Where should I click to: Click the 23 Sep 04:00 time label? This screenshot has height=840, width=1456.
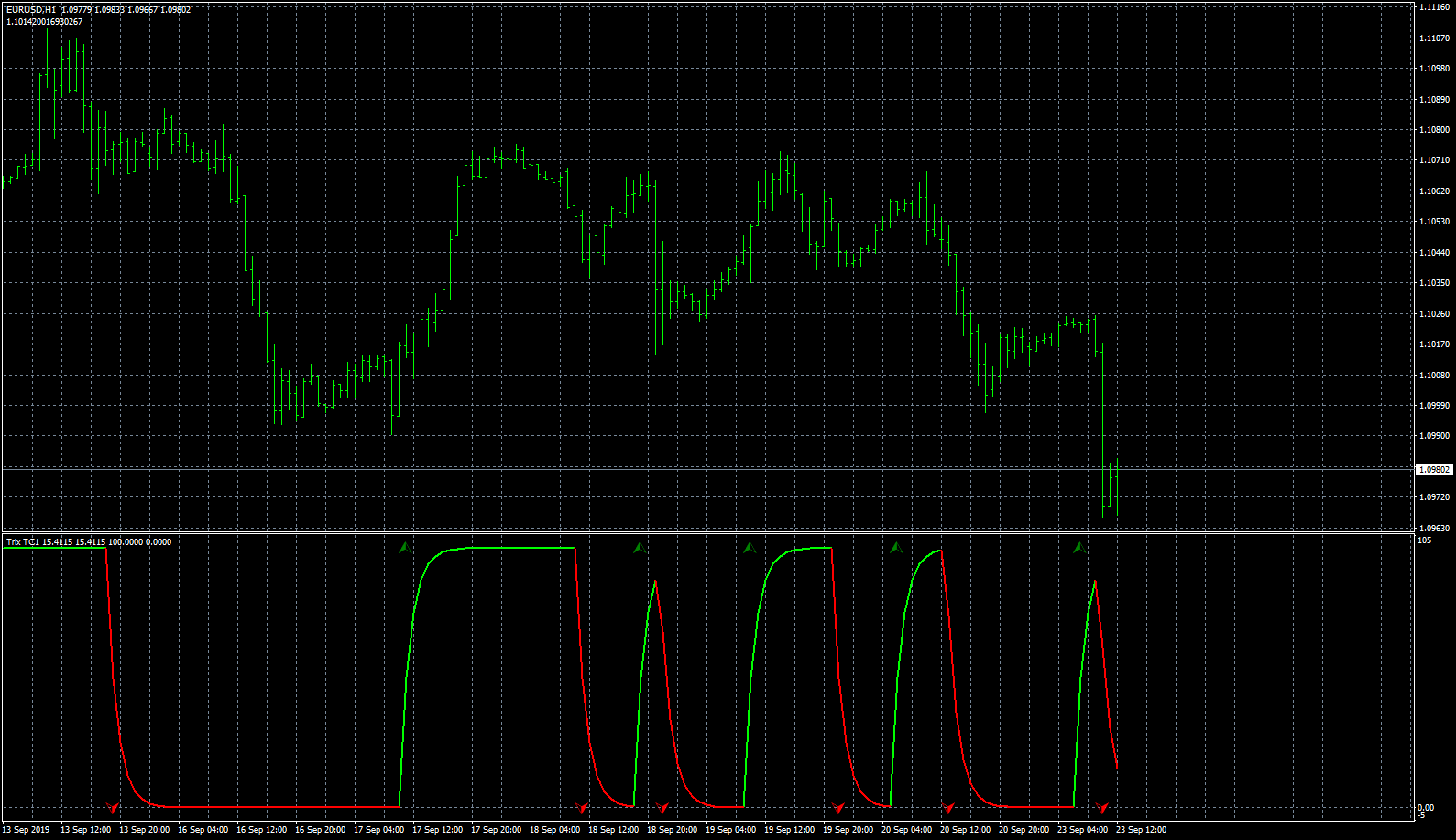pos(1082,830)
